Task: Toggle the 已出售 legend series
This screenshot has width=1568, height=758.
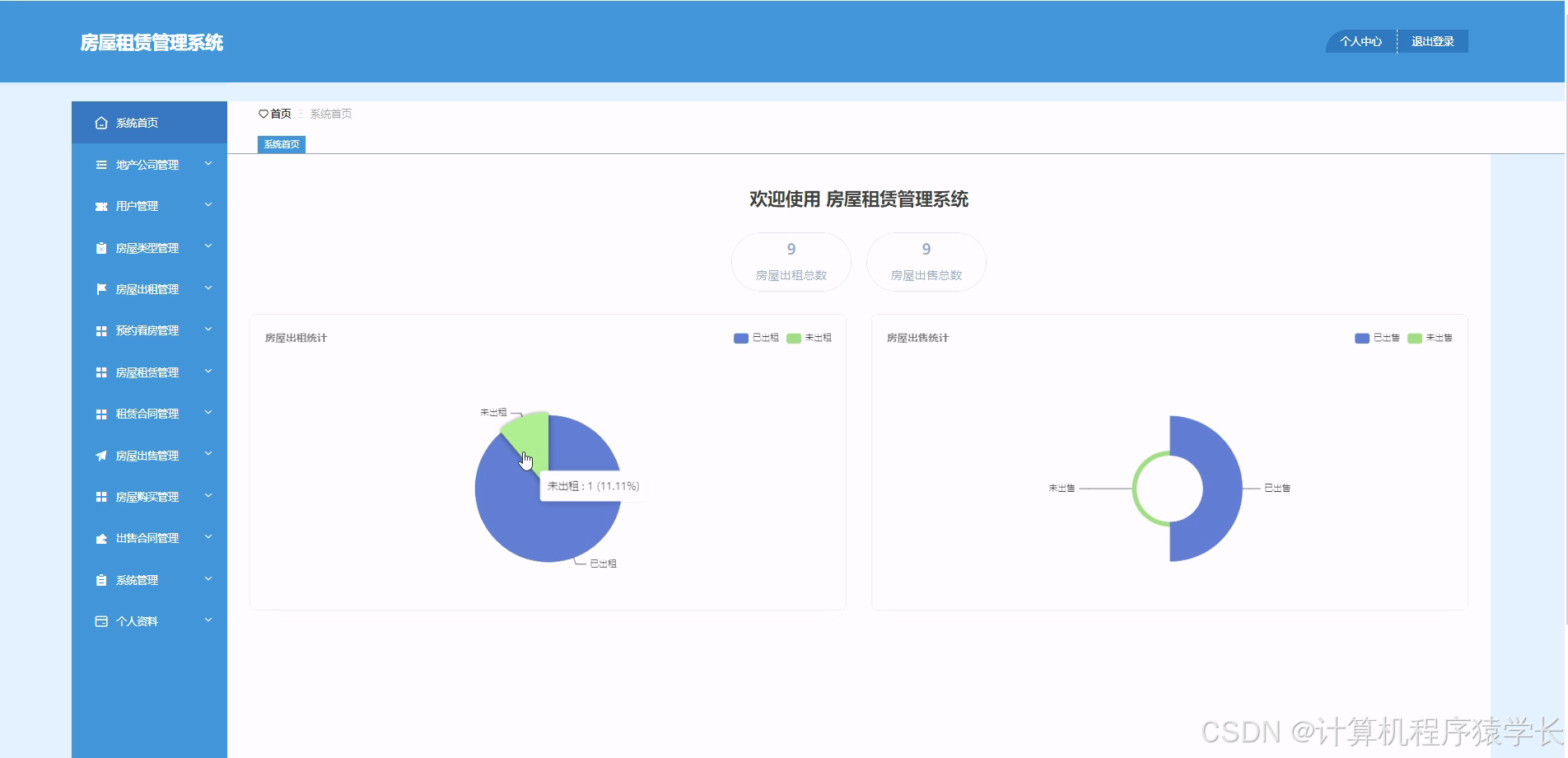Action: coord(1377,338)
